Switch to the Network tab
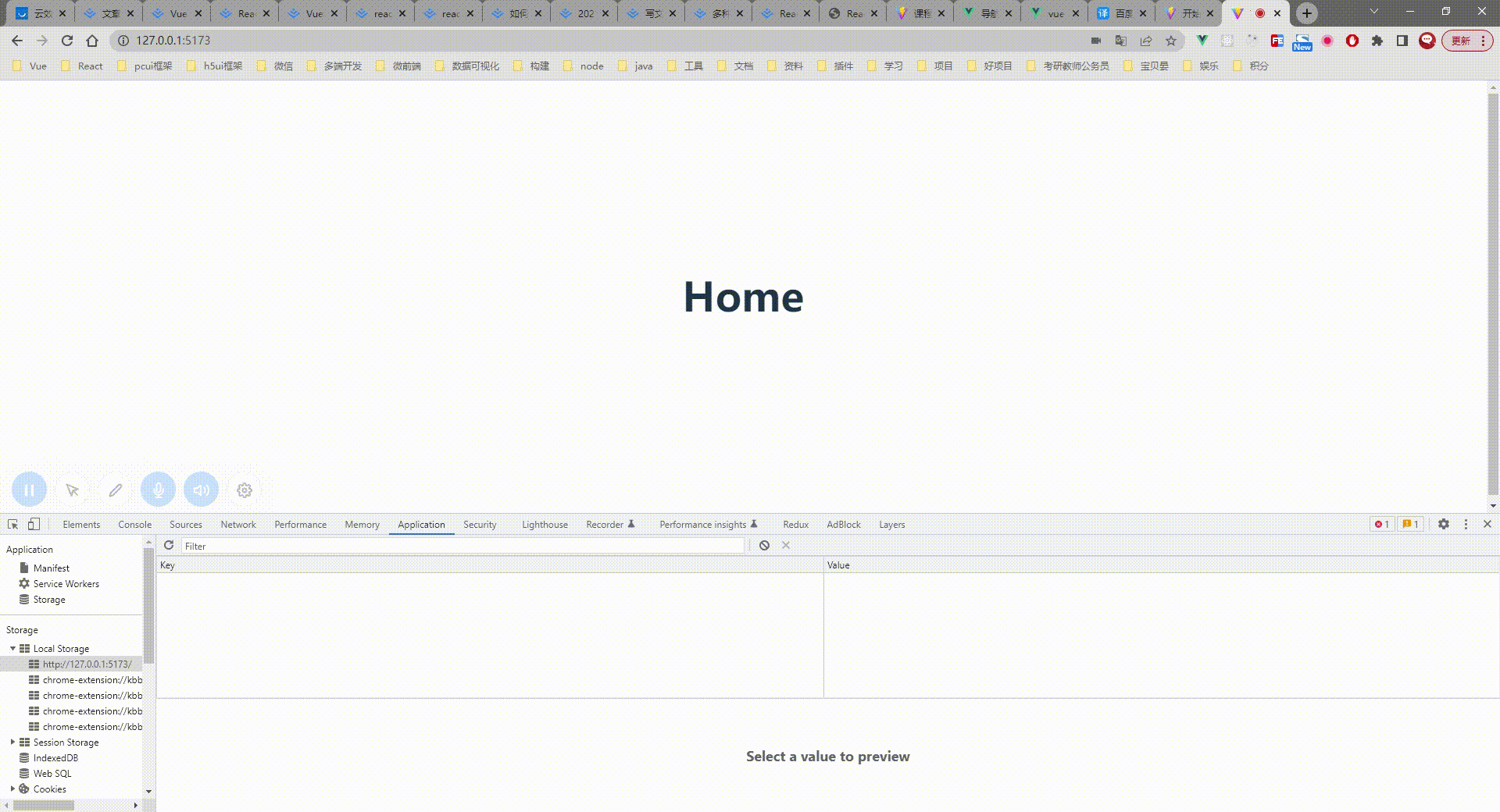Image resolution: width=1500 pixels, height=812 pixels. [x=237, y=524]
